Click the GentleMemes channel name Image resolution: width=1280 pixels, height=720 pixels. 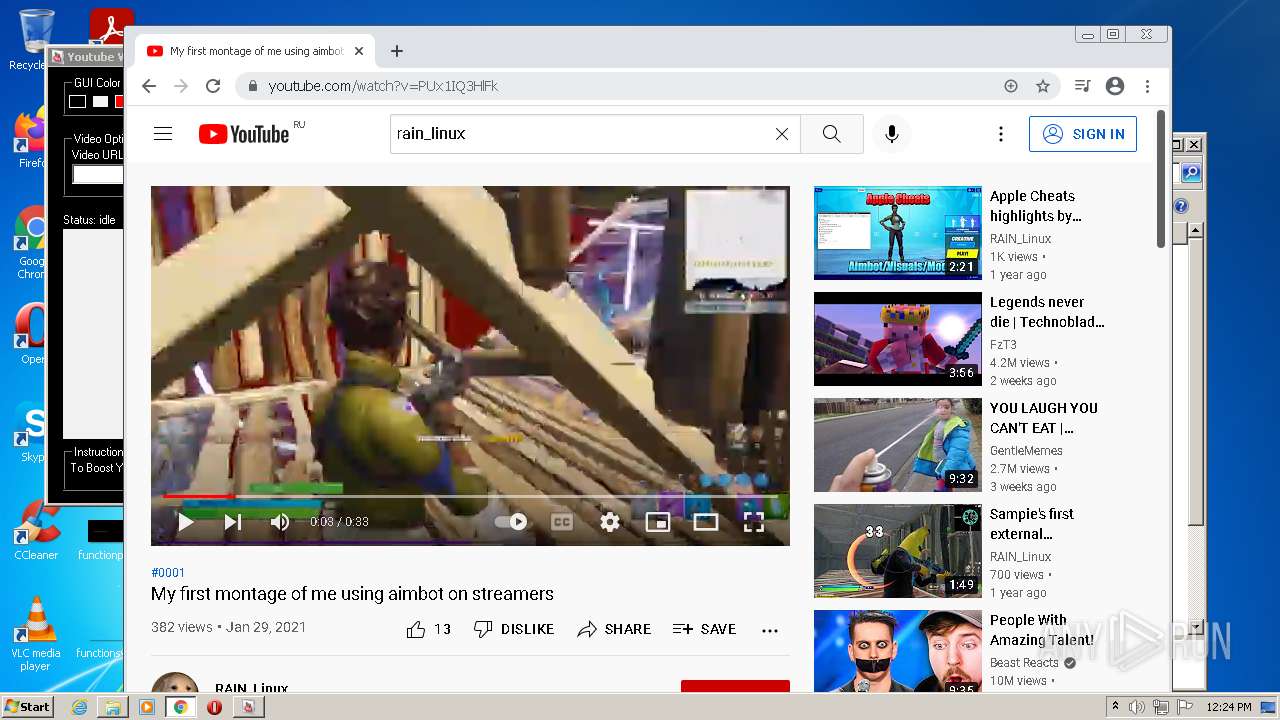(x=1026, y=451)
